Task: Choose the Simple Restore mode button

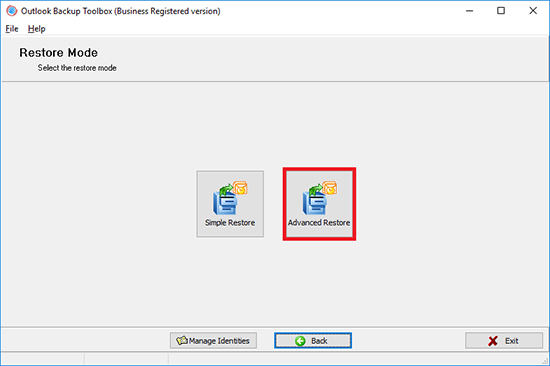Action: tap(230, 204)
